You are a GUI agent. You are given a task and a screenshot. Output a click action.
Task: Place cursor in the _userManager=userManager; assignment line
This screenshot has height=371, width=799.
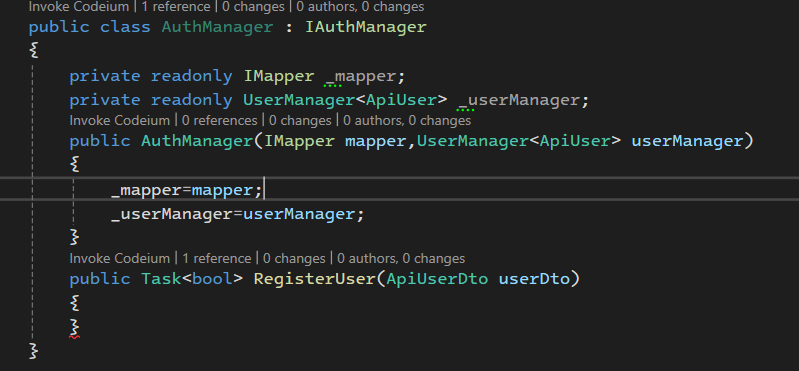coord(237,214)
